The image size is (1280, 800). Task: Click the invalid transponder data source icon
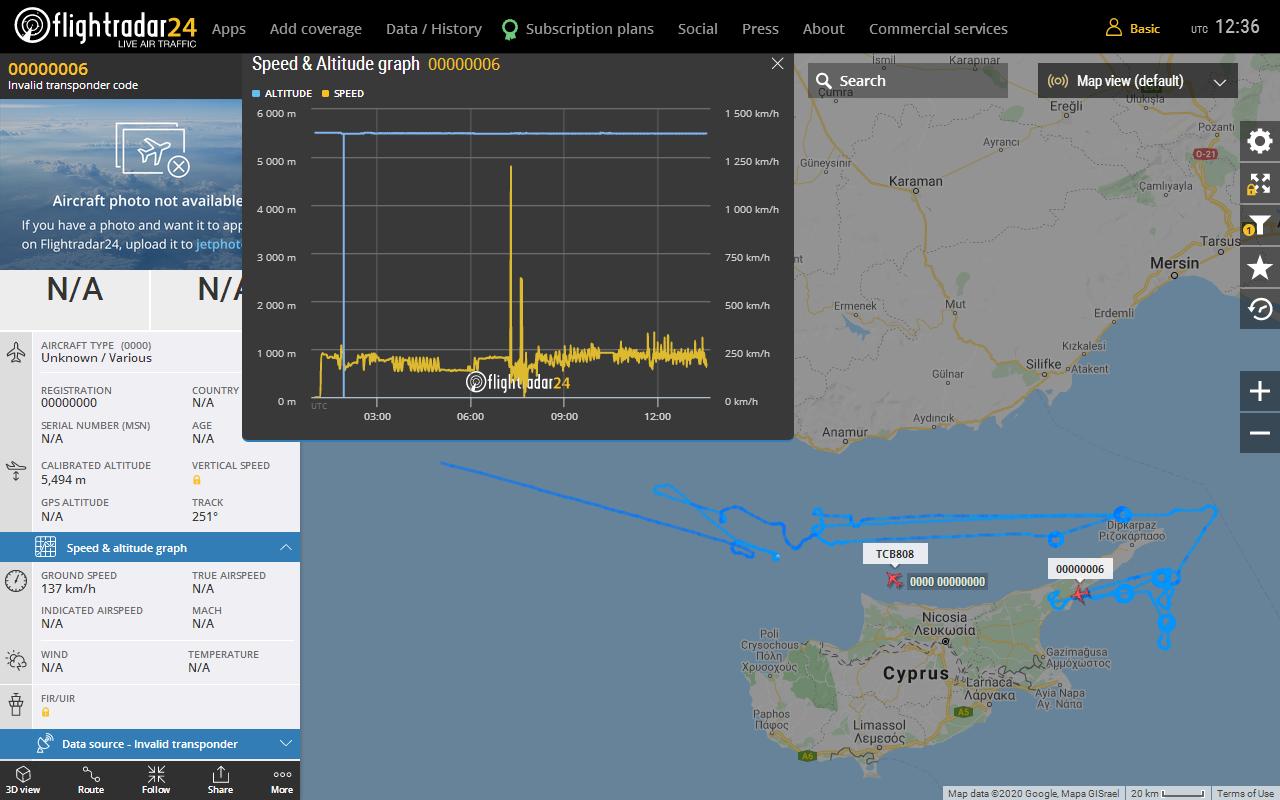pos(44,744)
